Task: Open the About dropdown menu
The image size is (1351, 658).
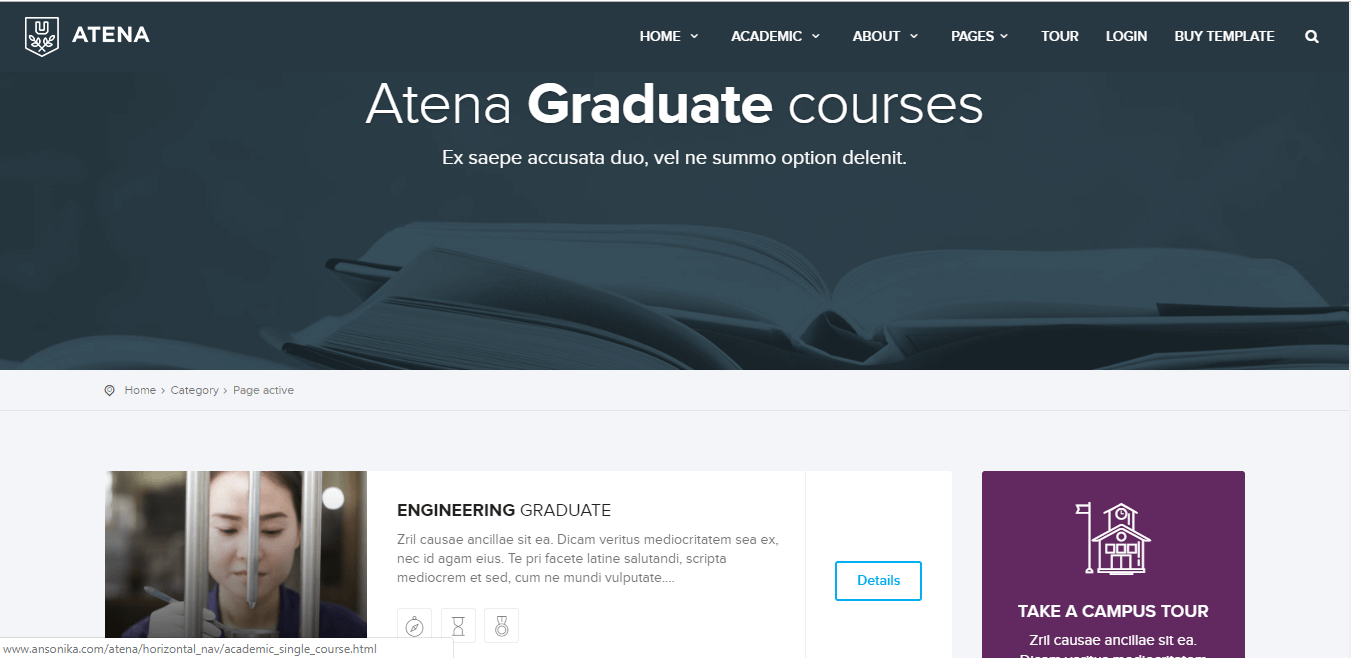Action: 885,36
